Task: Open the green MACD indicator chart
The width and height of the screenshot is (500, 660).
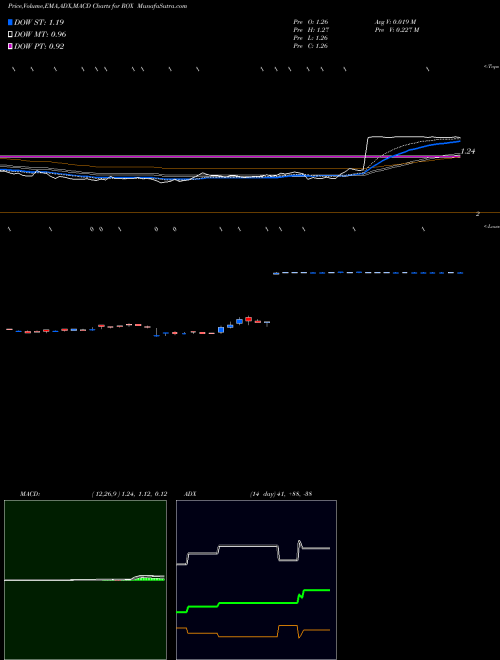Action: [85, 580]
